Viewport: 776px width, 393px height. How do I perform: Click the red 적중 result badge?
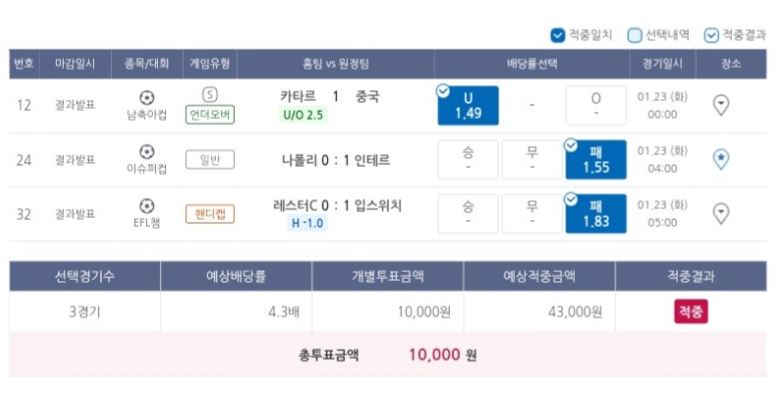pos(691,312)
